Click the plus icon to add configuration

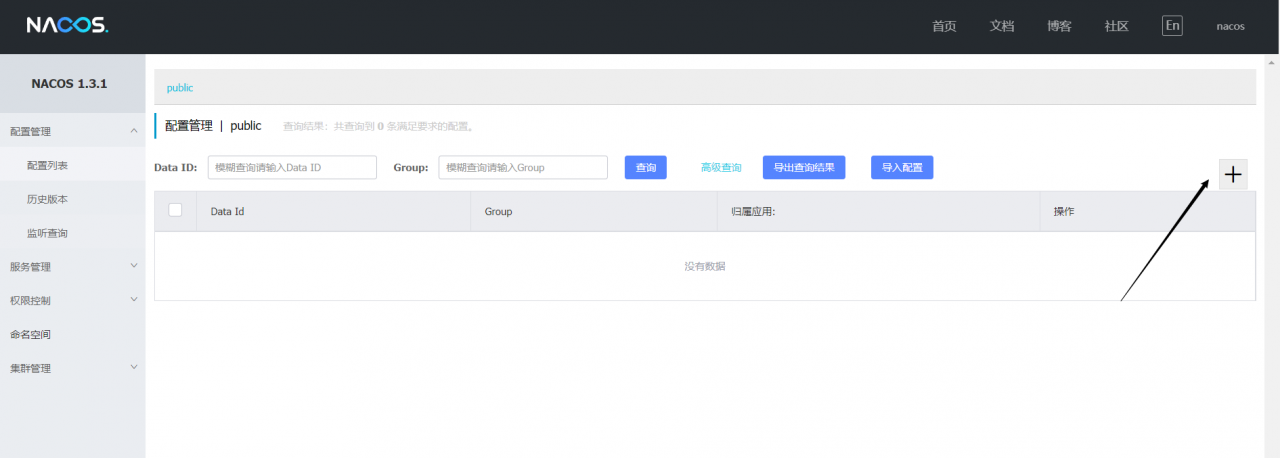(1233, 174)
